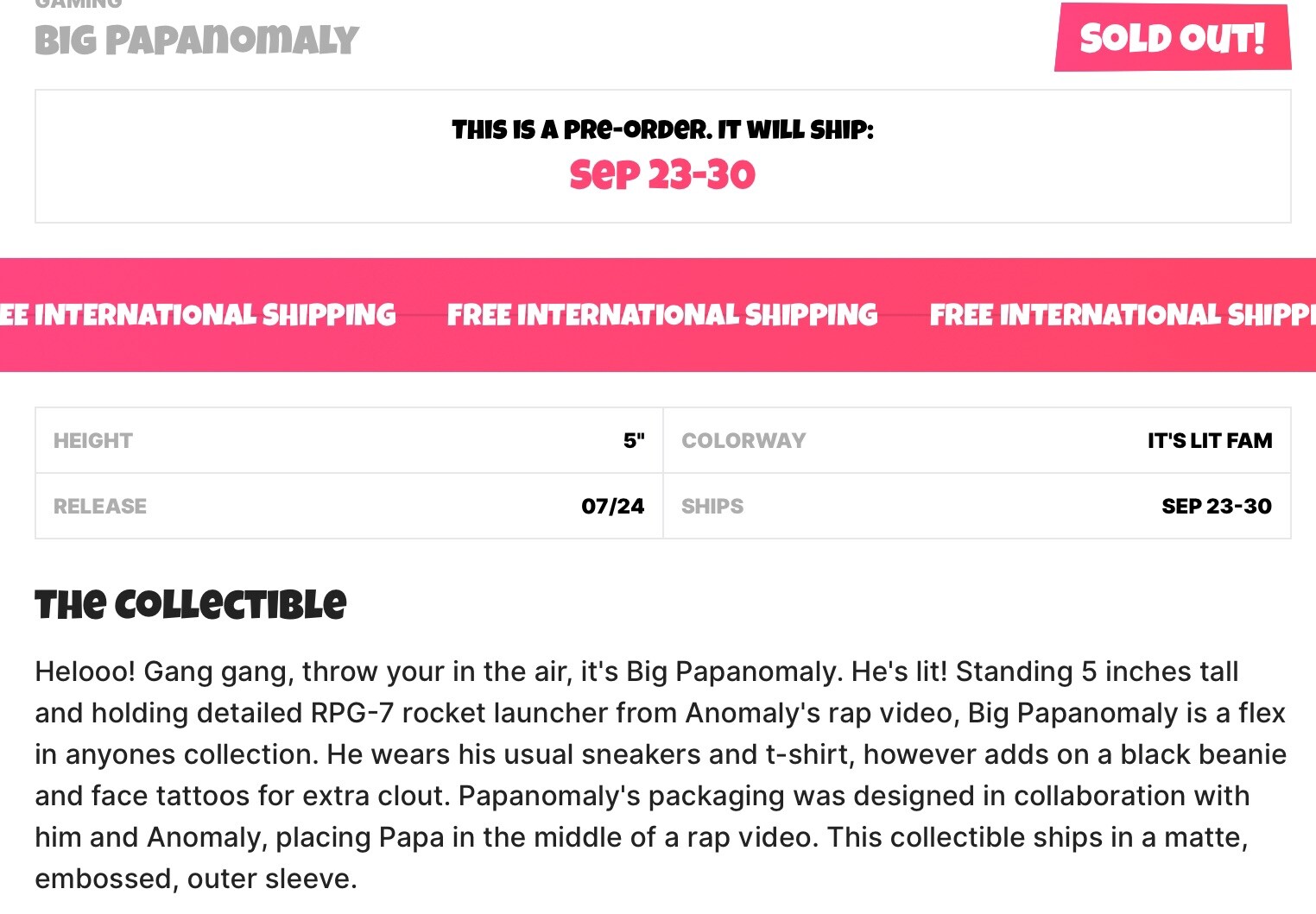Click the 5" height value
This screenshot has height=914, width=1316.
pos(634,441)
